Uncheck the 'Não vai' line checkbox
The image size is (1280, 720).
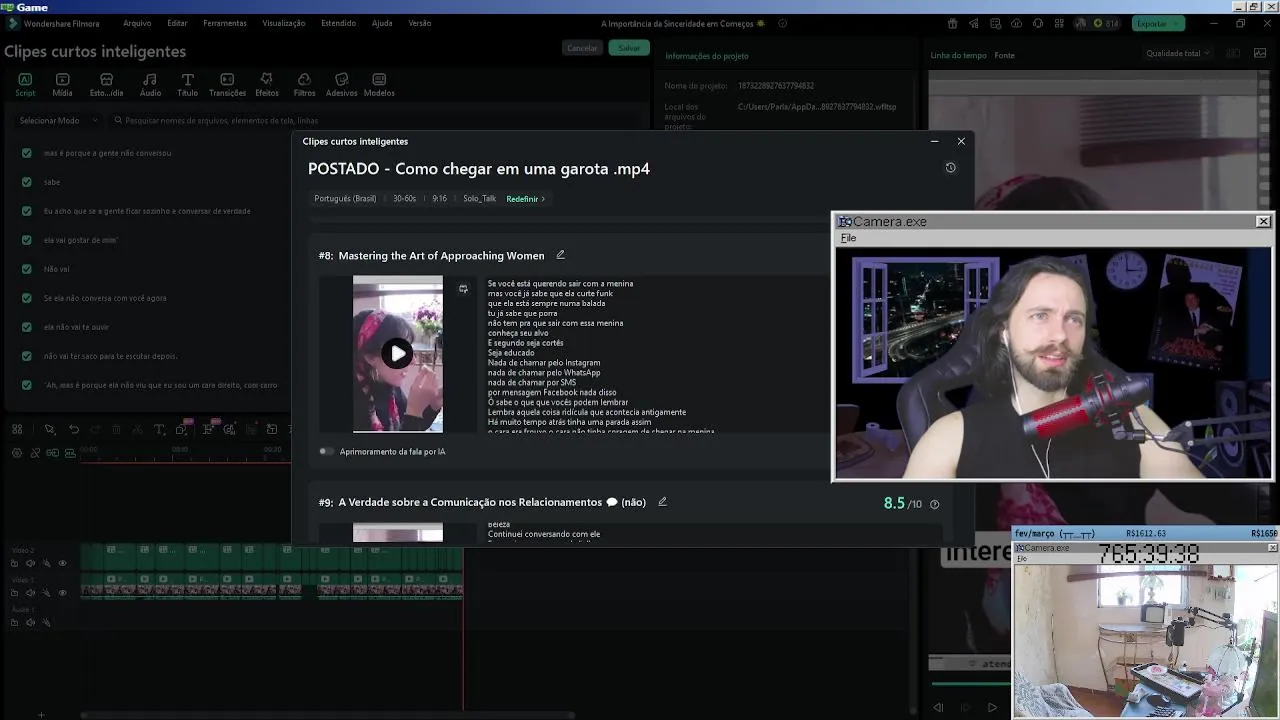point(27,269)
